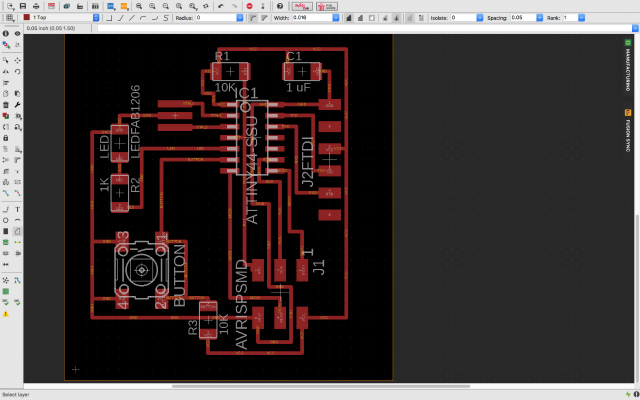Open the Fusion Sync side tab

click(x=628, y=130)
